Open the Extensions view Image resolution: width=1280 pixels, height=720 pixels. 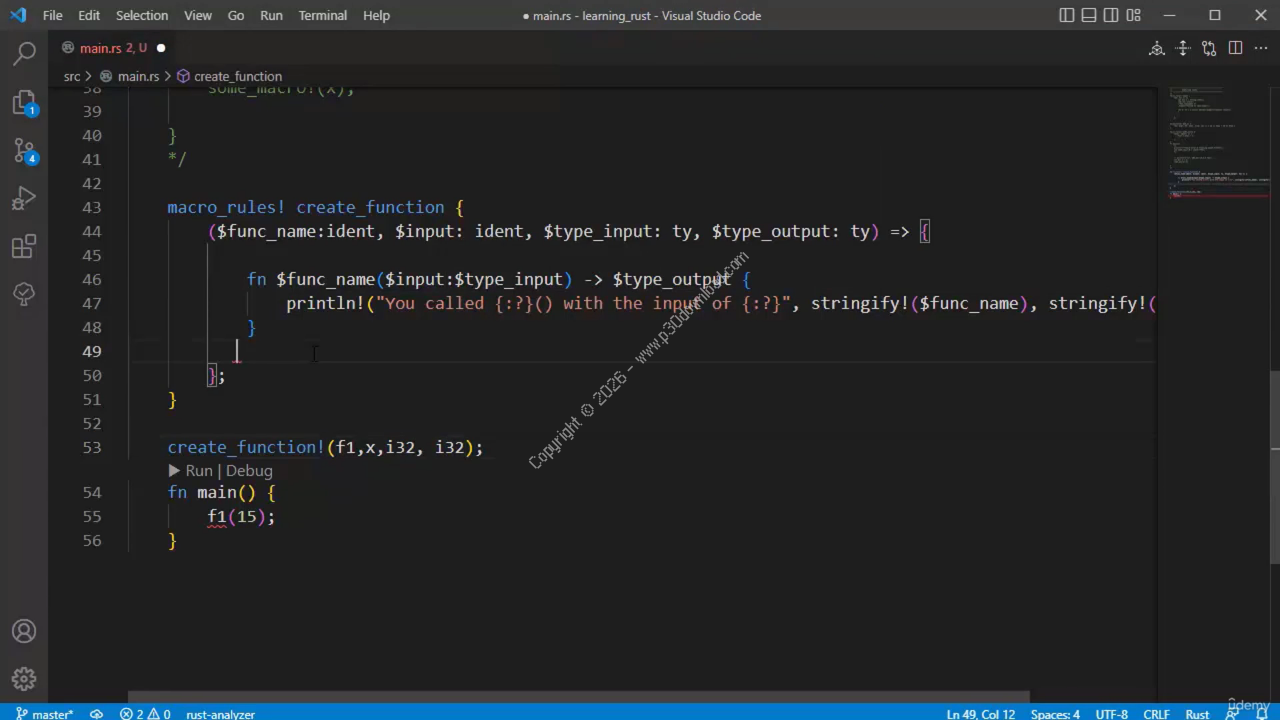pyautogui.click(x=24, y=247)
